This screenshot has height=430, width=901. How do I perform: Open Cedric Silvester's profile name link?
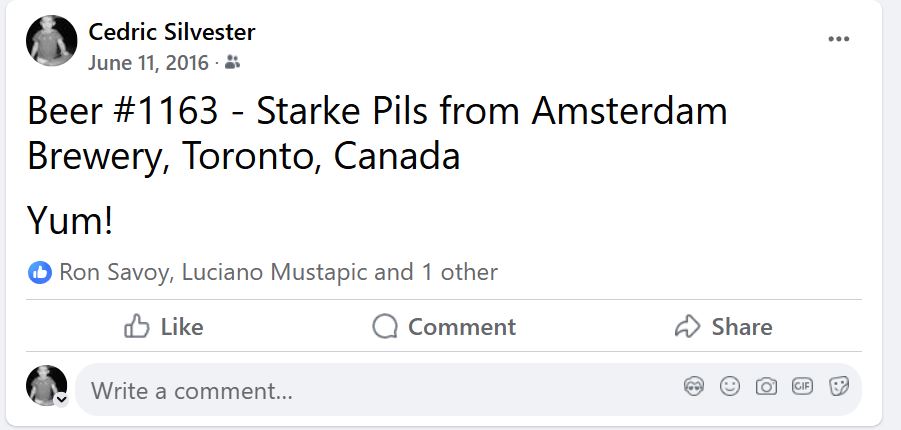(171, 33)
